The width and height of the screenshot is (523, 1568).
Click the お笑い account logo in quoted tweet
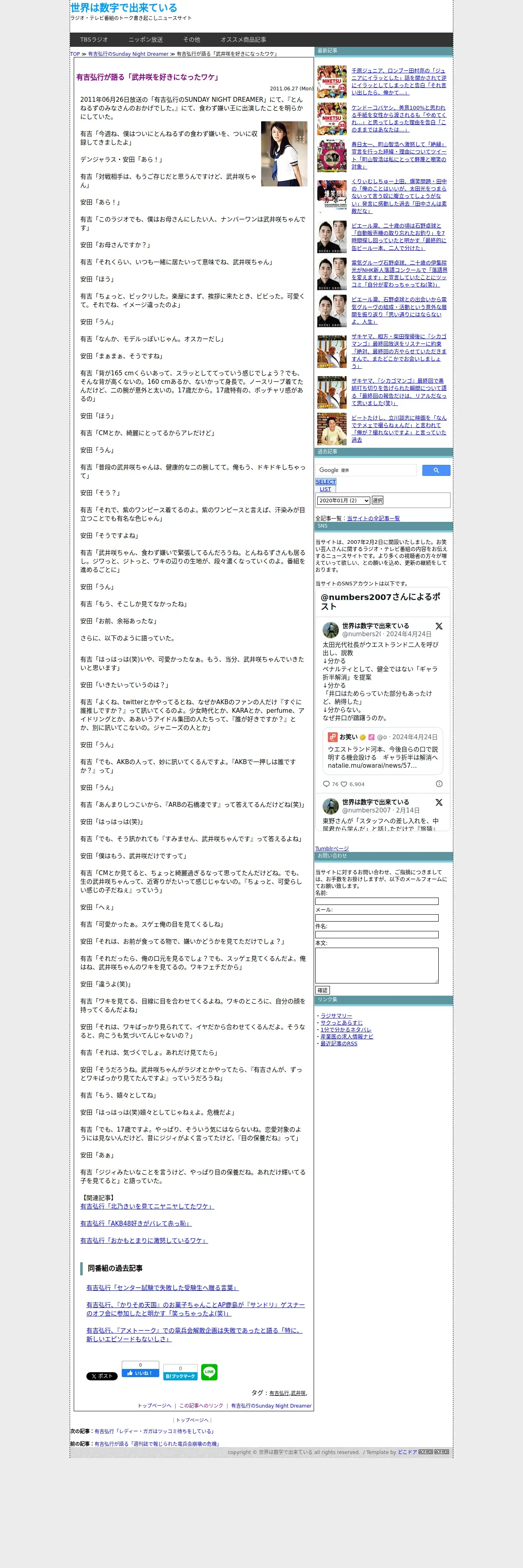(x=332, y=736)
